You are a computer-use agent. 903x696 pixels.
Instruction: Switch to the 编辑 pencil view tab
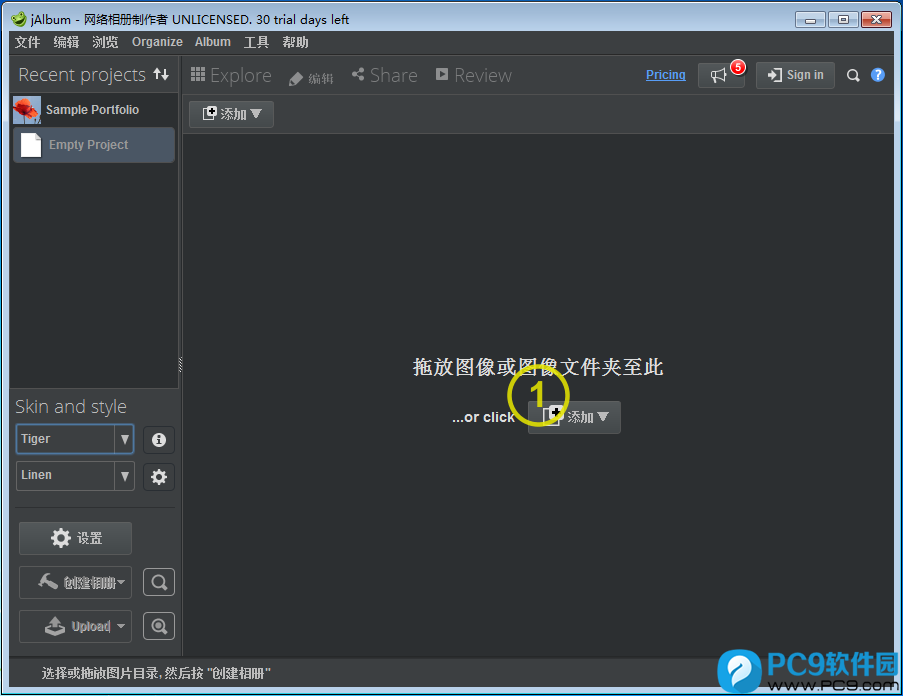[x=311, y=78]
